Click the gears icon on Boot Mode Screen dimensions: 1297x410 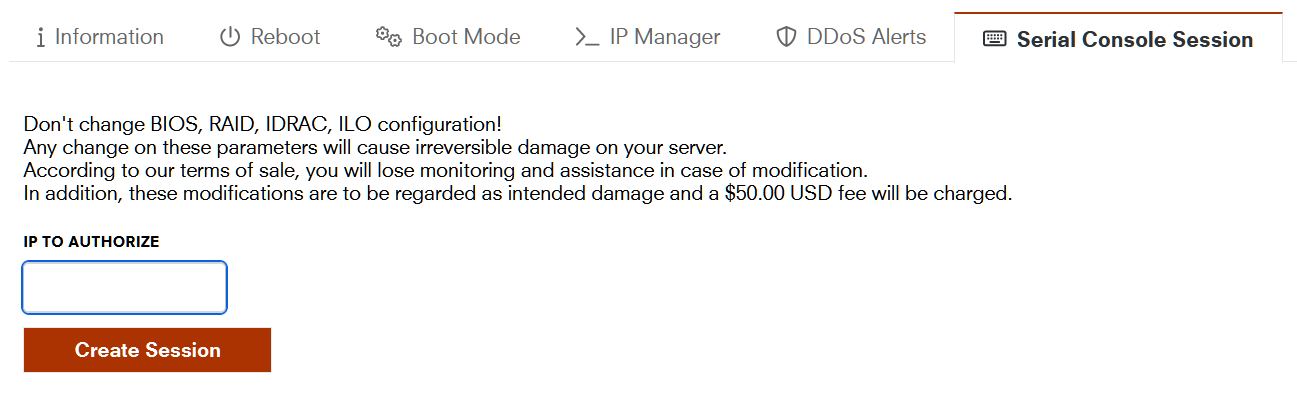(388, 38)
